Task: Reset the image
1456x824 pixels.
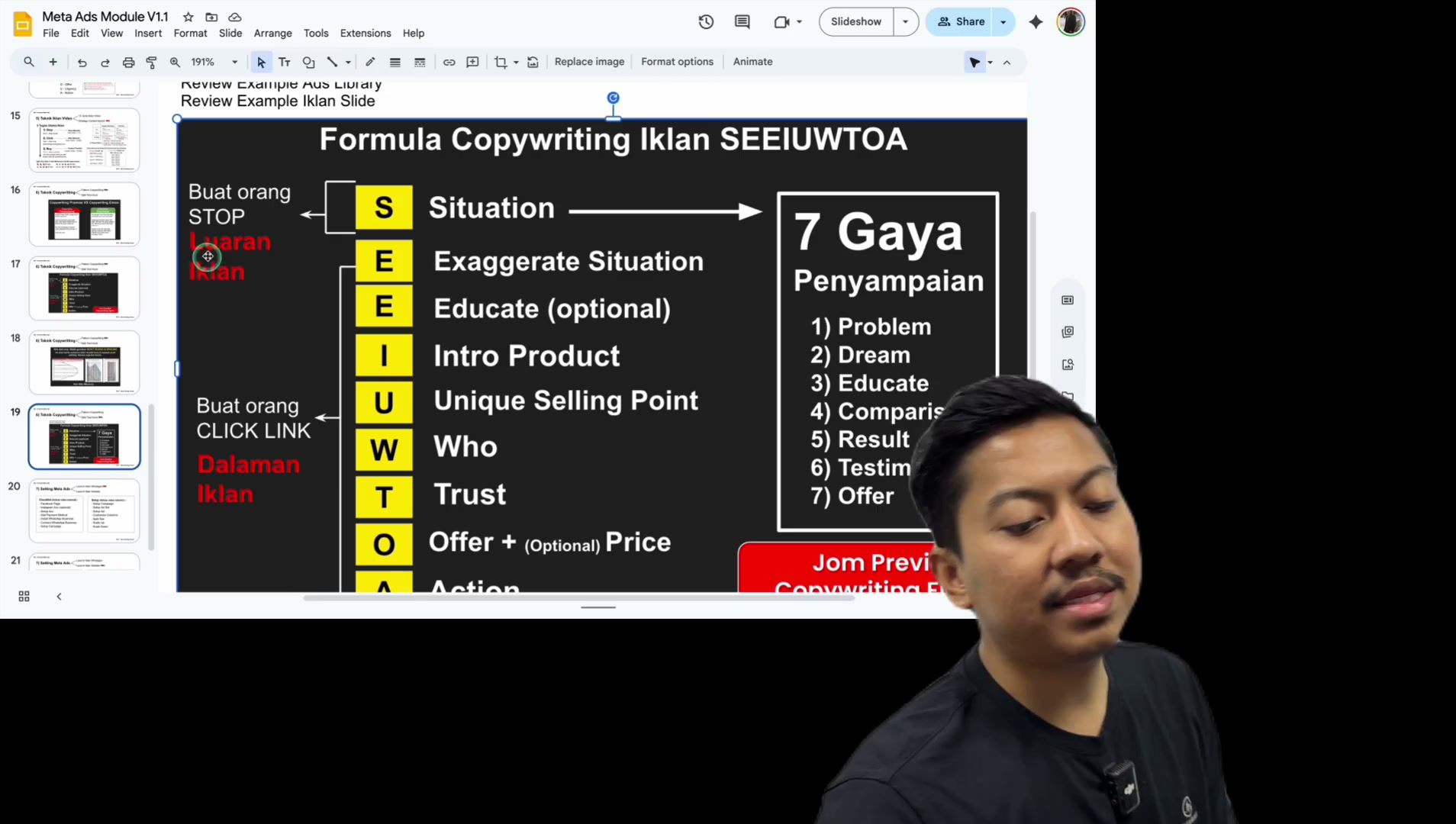Action: click(533, 62)
